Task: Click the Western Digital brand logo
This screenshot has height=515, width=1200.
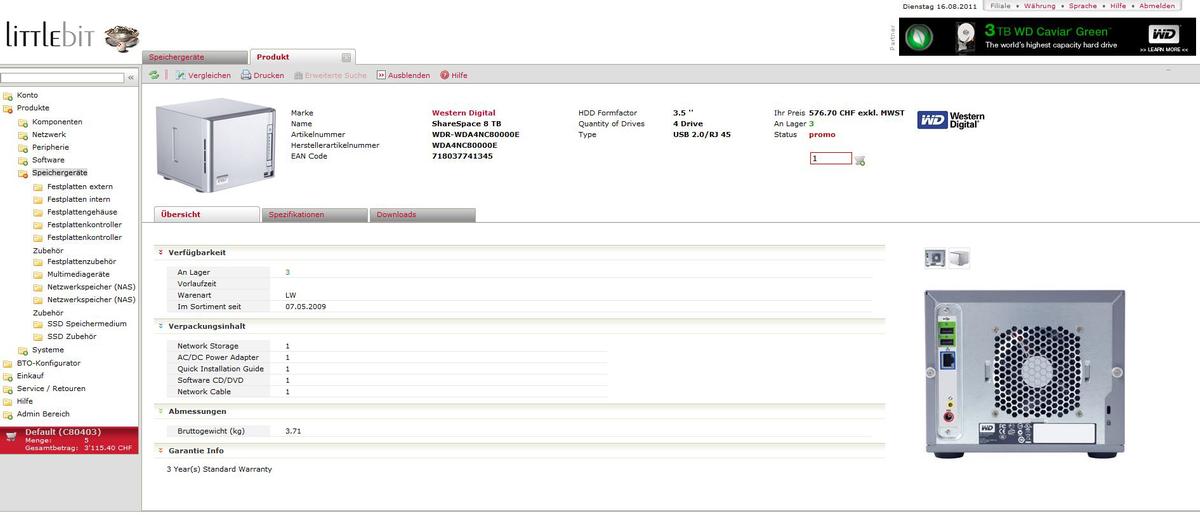Action: point(951,119)
